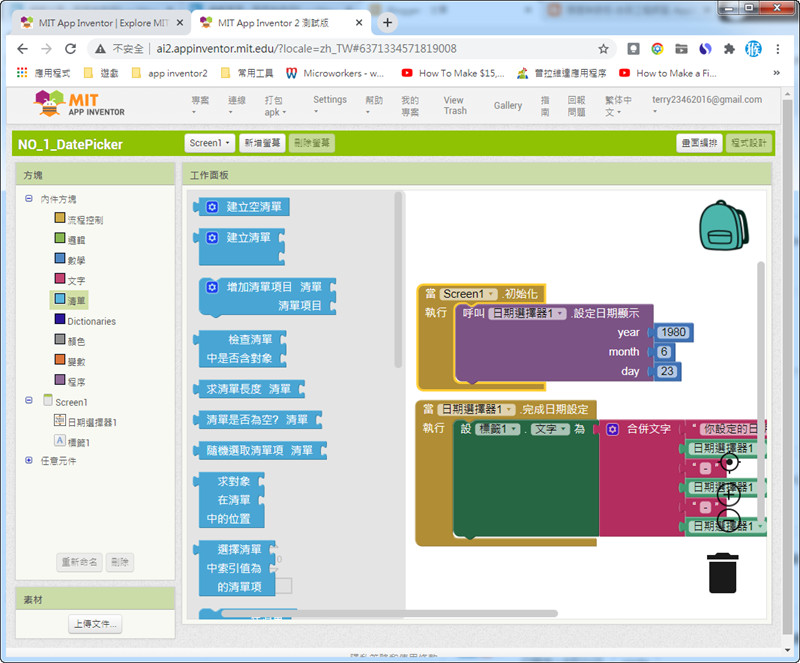This screenshot has width=800, height=663.
Task: Click the flyout vertical scrollbar
Action: [398, 280]
